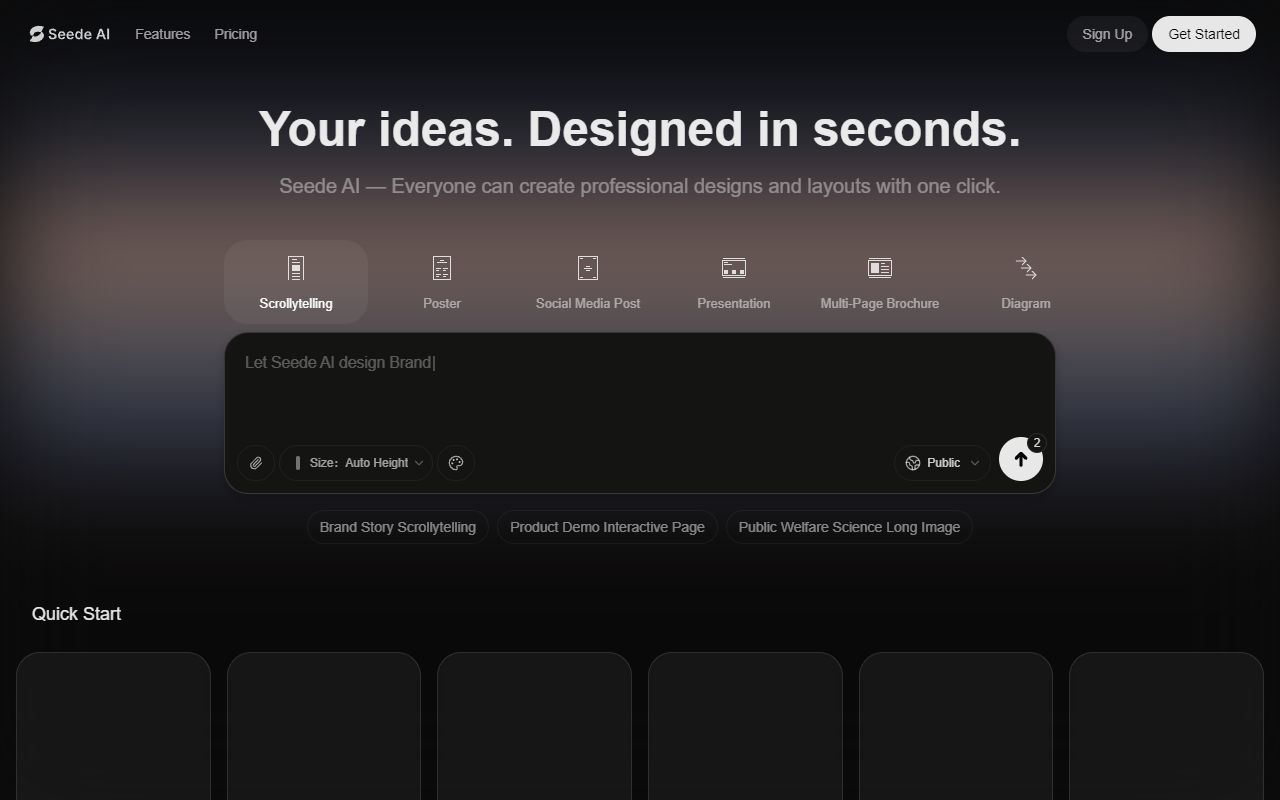
Task: Choose the Presentation format icon
Action: tap(734, 268)
